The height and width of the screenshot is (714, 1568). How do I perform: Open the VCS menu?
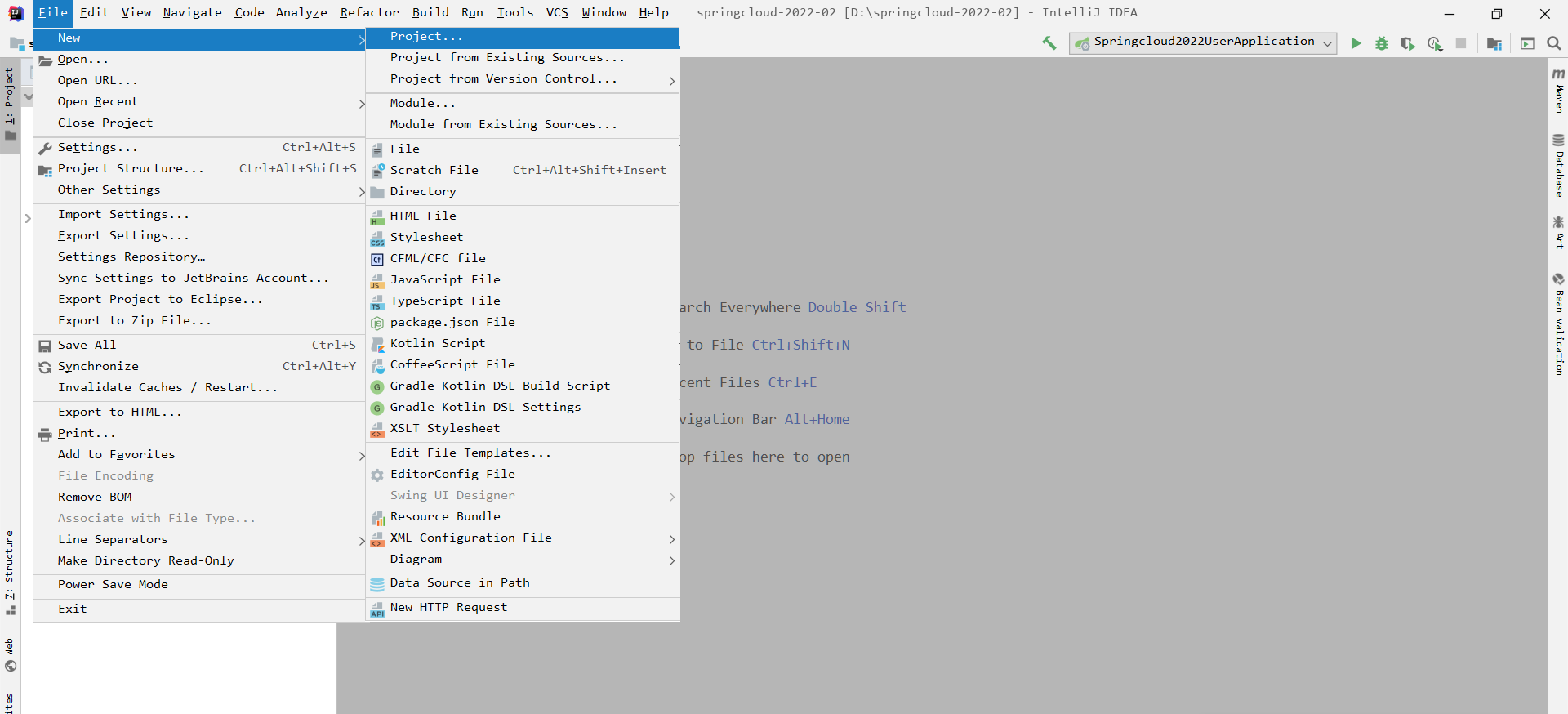point(557,12)
